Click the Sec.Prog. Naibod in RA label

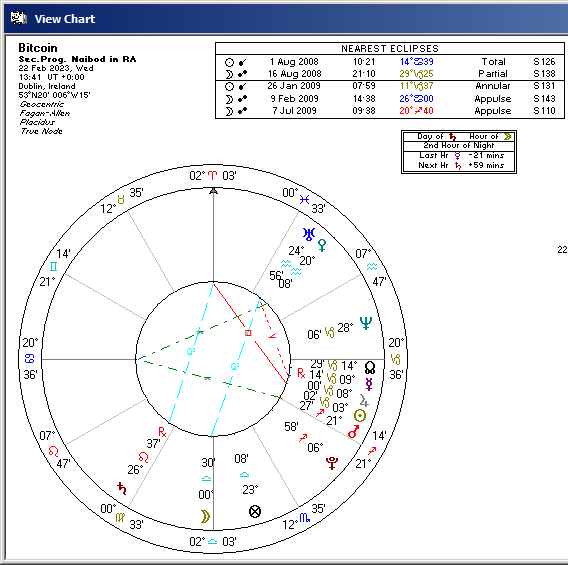[x=77, y=59]
